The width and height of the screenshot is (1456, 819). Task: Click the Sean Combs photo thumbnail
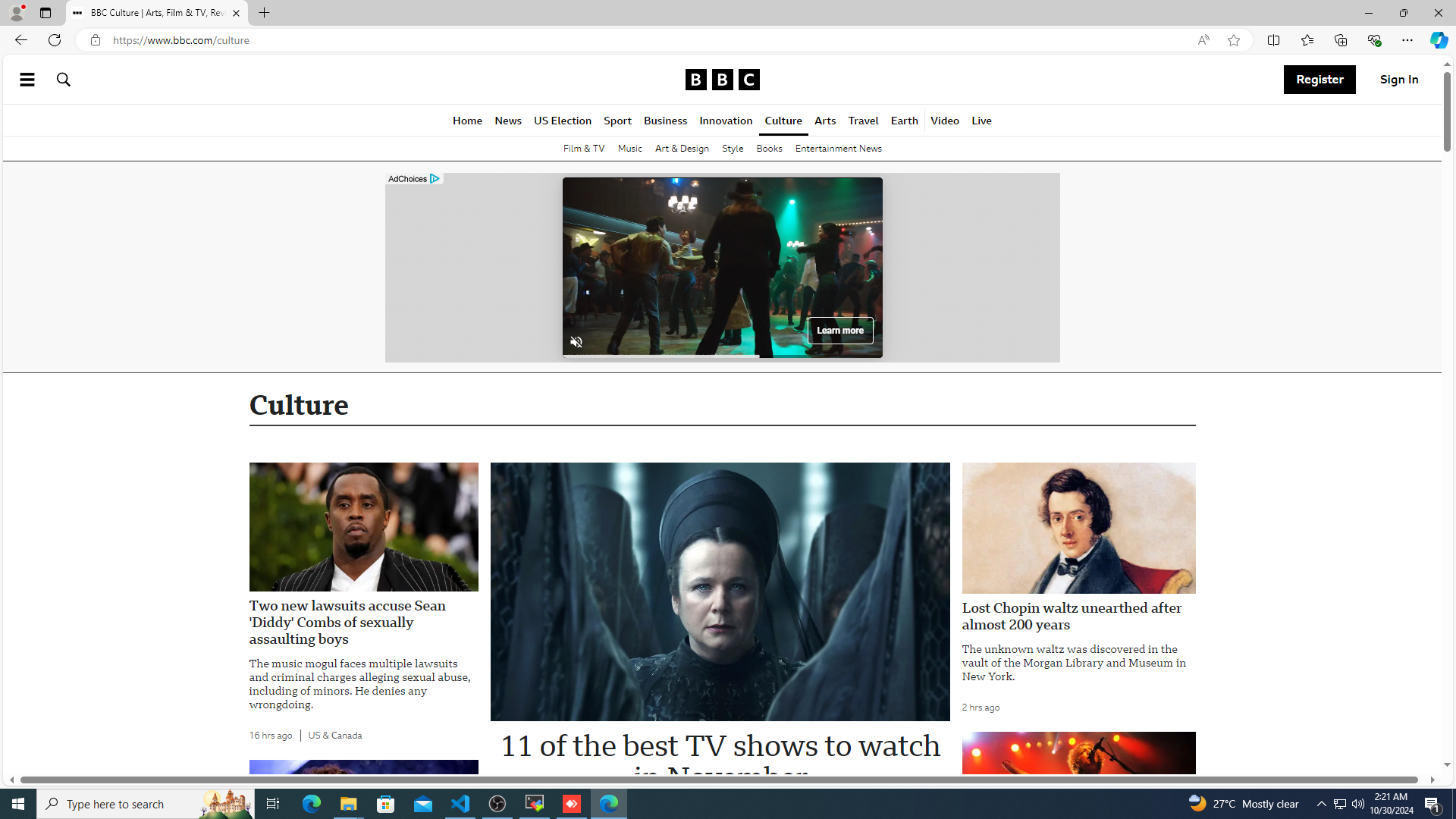(363, 527)
